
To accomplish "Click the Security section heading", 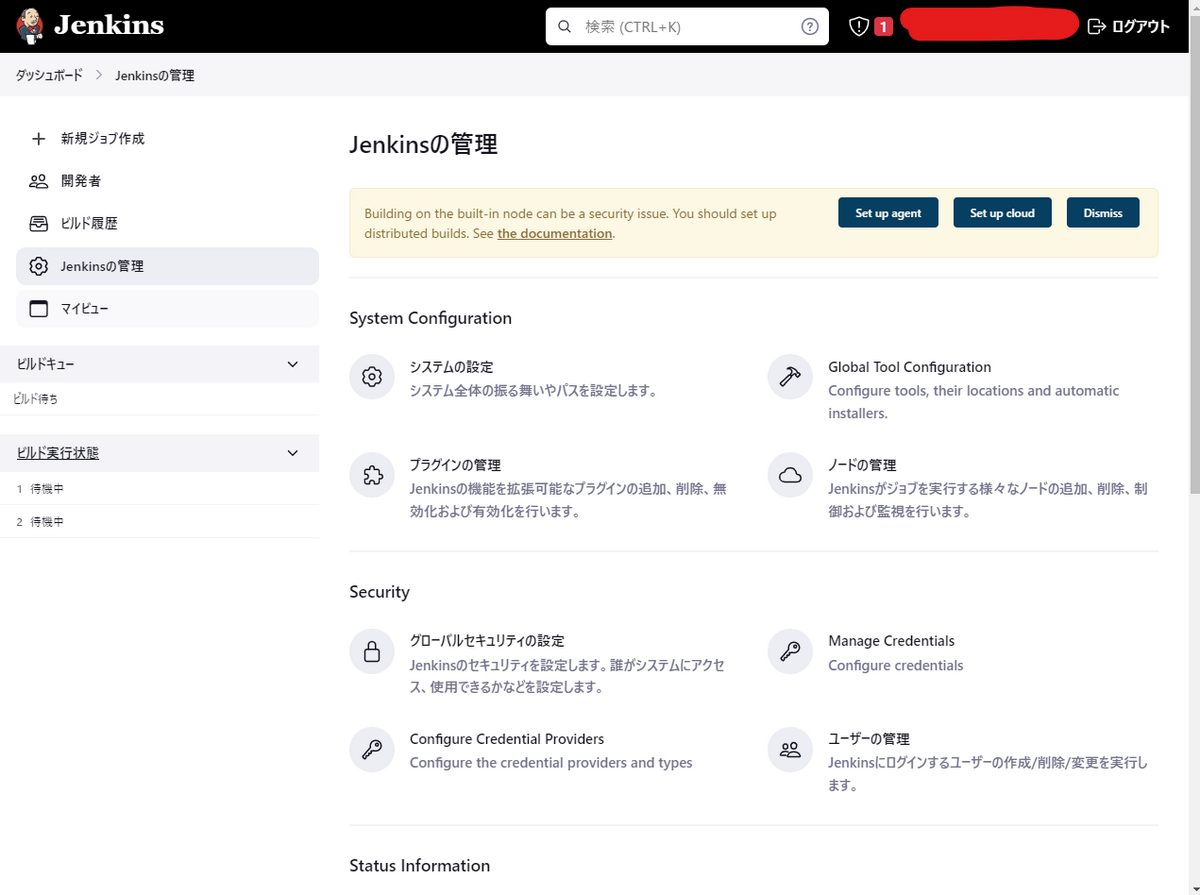I will point(379,592).
